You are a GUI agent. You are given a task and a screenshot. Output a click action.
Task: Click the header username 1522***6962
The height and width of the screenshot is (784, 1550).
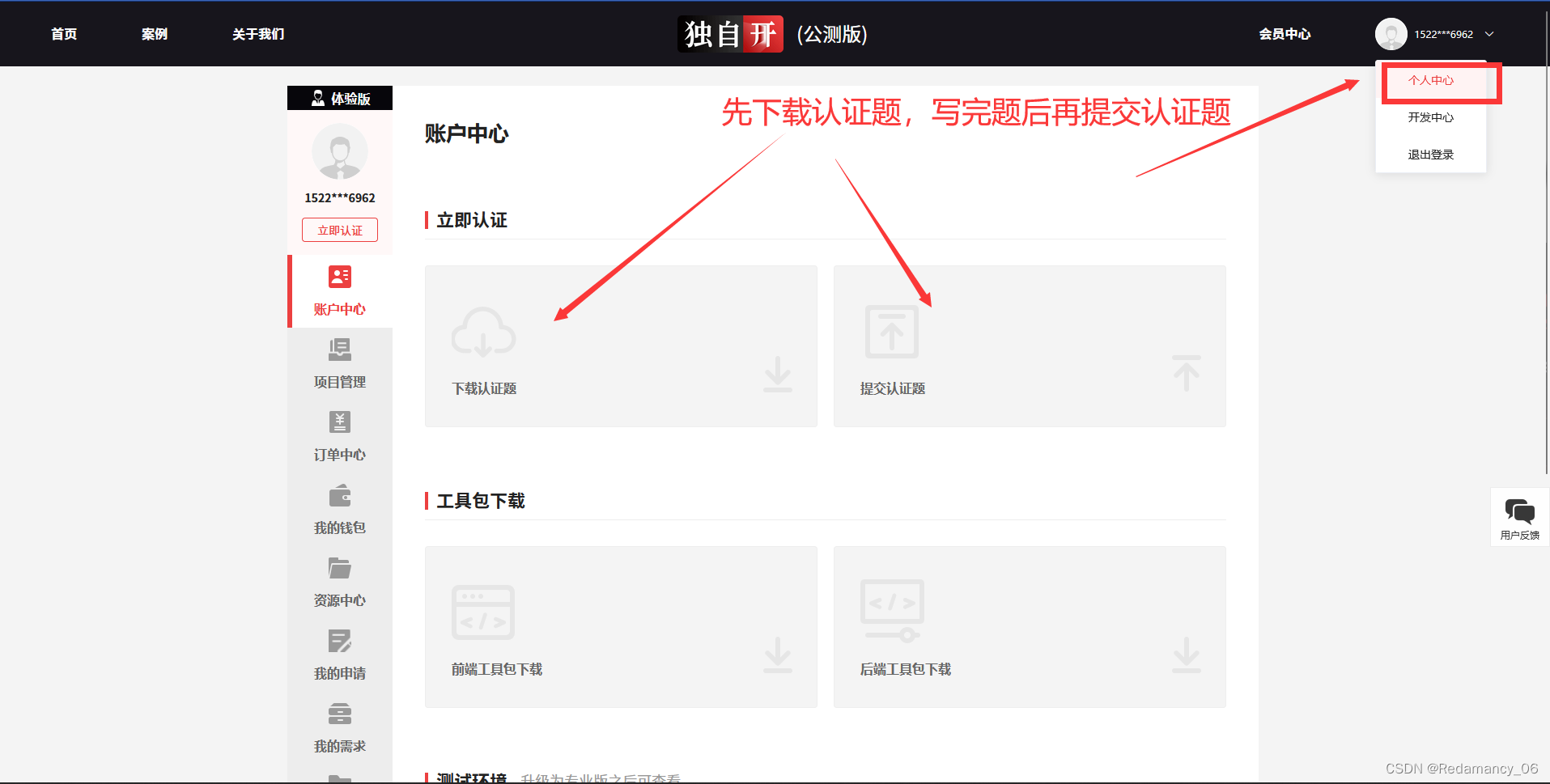click(x=1444, y=34)
